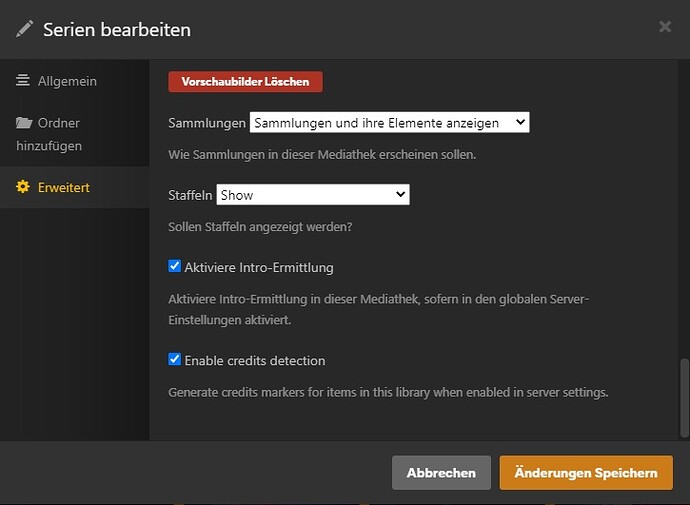Click the Allgemein list icon
Screen dimensions: 690x505
[x=23, y=81]
